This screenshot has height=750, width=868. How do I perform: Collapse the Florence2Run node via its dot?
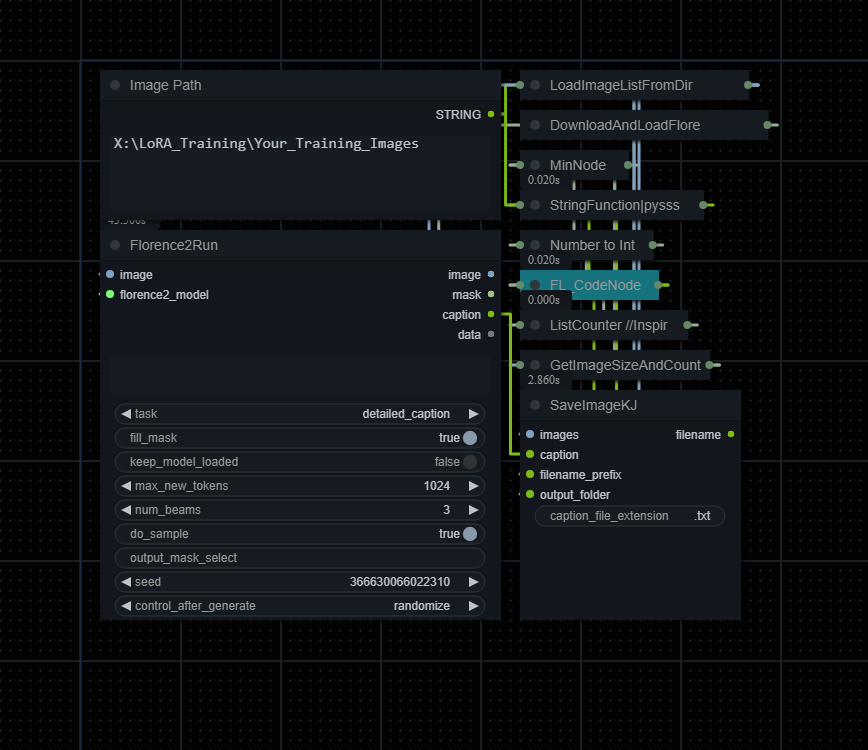115,245
